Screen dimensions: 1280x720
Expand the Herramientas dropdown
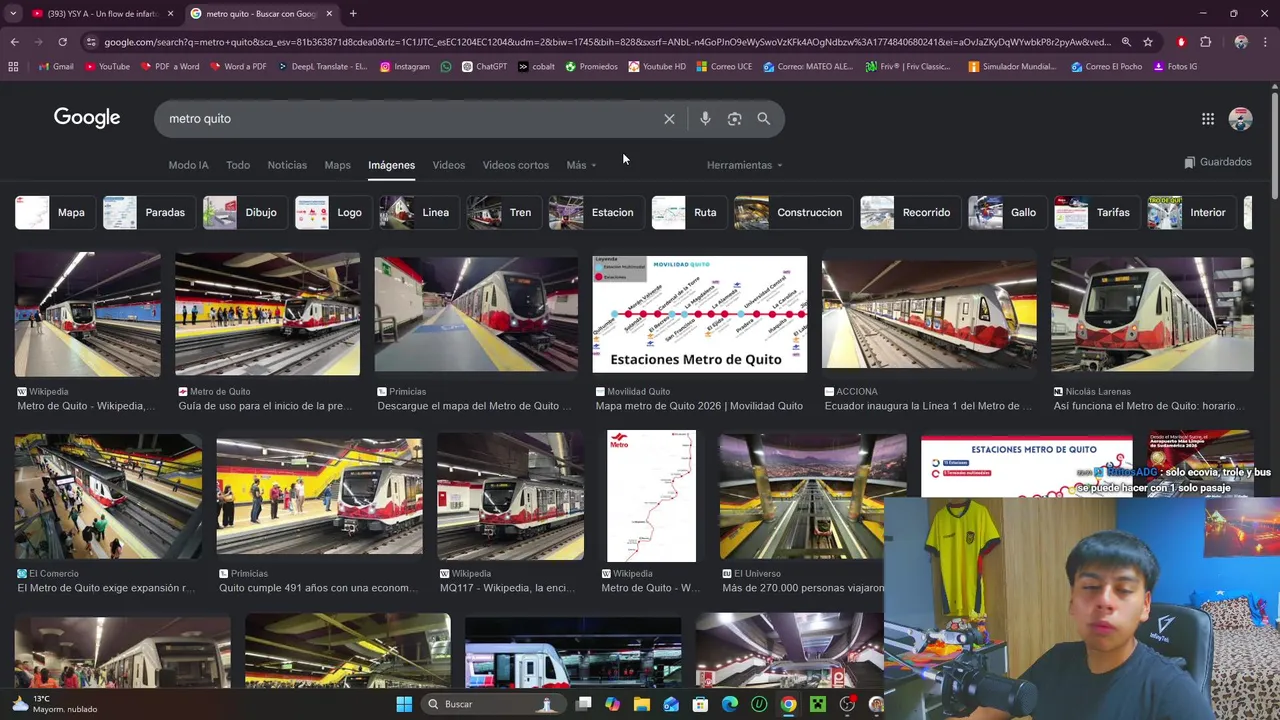[x=744, y=165]
